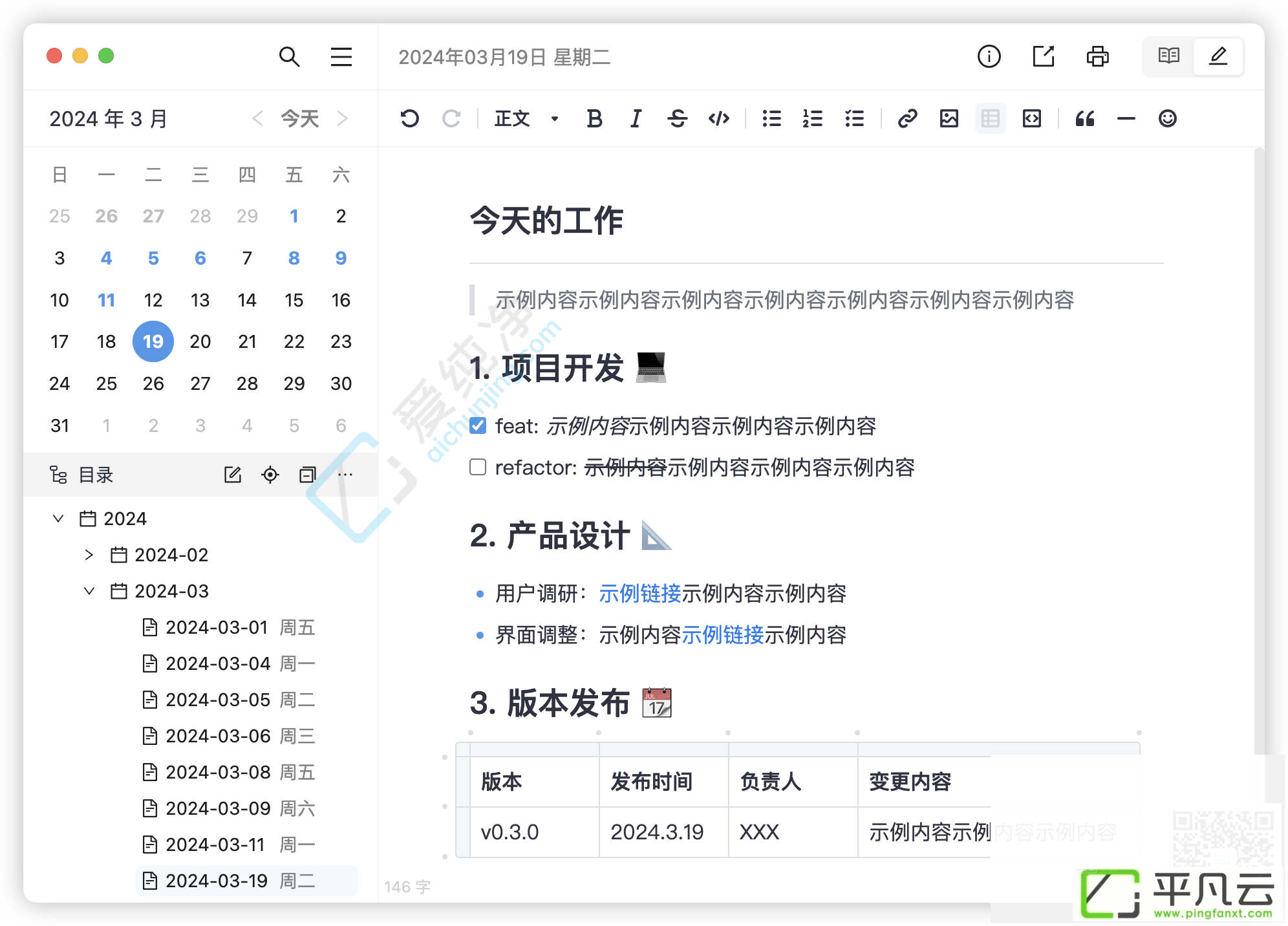The height and width of the screenshot is (926, 1288).
Task: Insert a table
Action: (991, 118)
